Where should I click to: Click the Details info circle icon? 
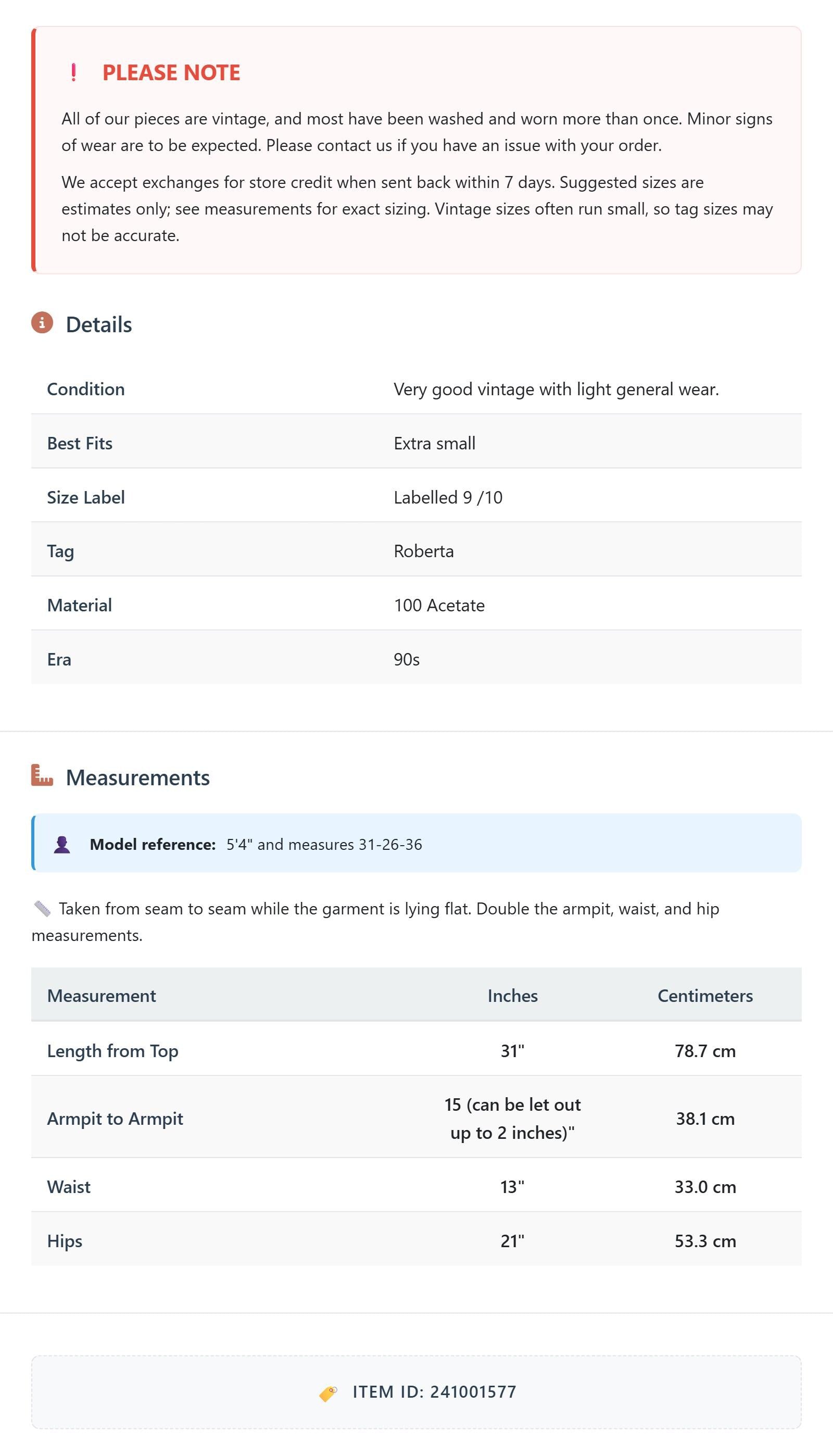pos(42,323)
